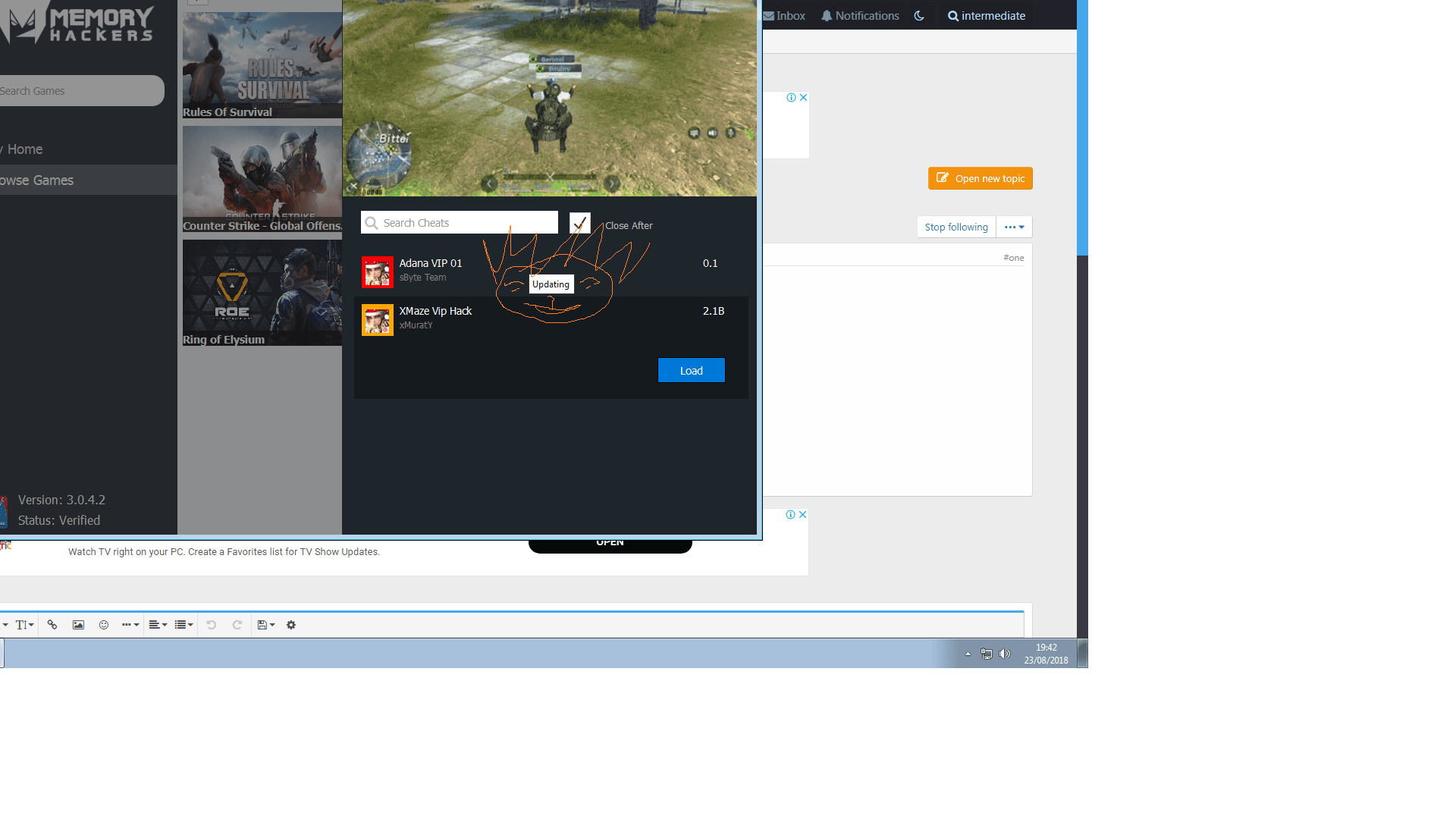
Task: Open editor settings gear
Action: click(x=291, y=625)
